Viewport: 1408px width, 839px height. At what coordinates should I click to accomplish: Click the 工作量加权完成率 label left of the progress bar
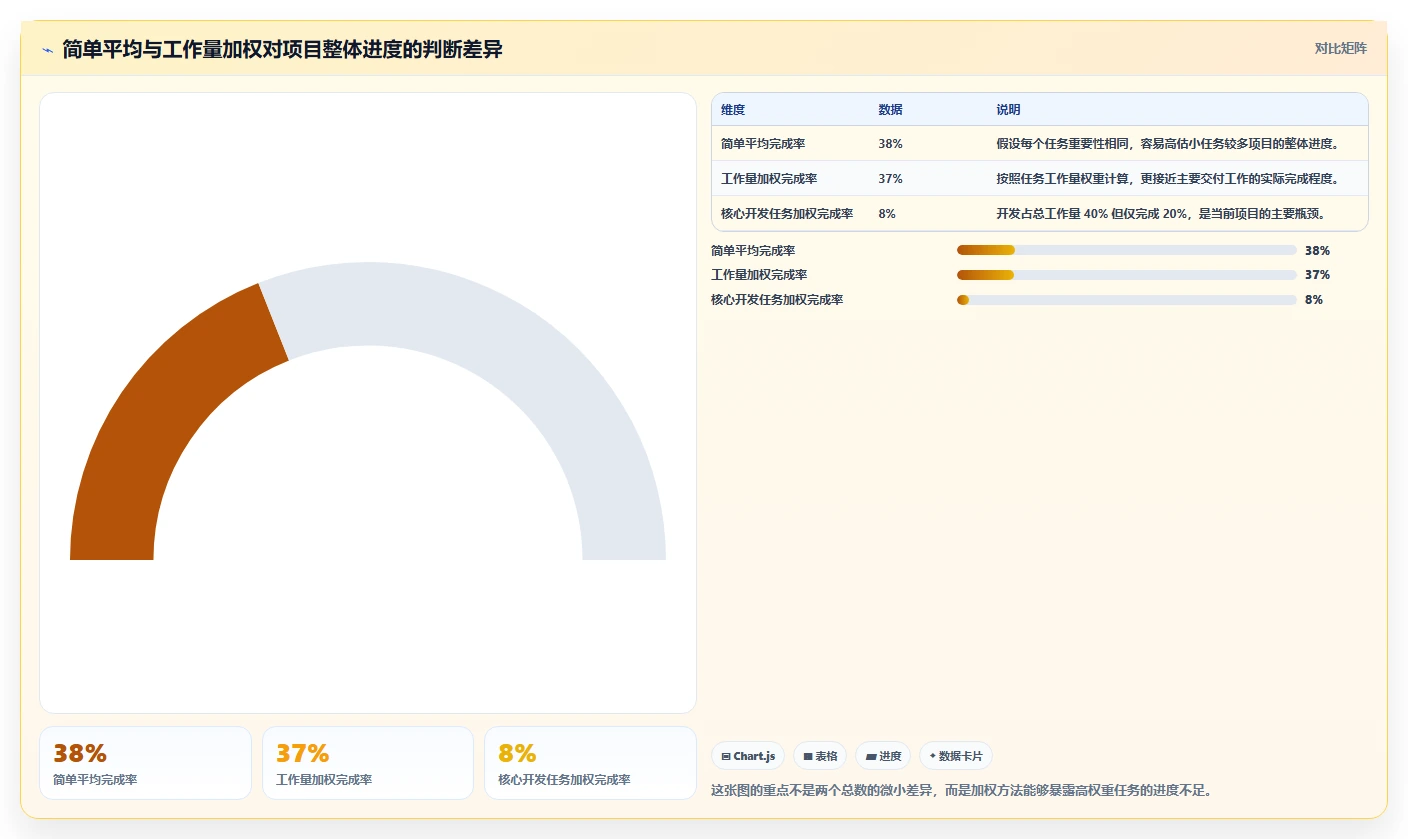tap(759, 275)
